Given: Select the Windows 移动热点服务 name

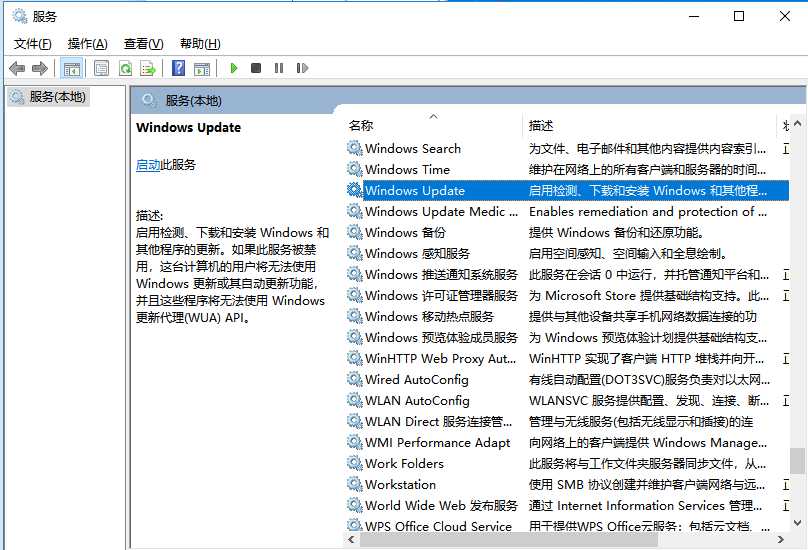Looking at the screenshot, I should tap(429, 316).
